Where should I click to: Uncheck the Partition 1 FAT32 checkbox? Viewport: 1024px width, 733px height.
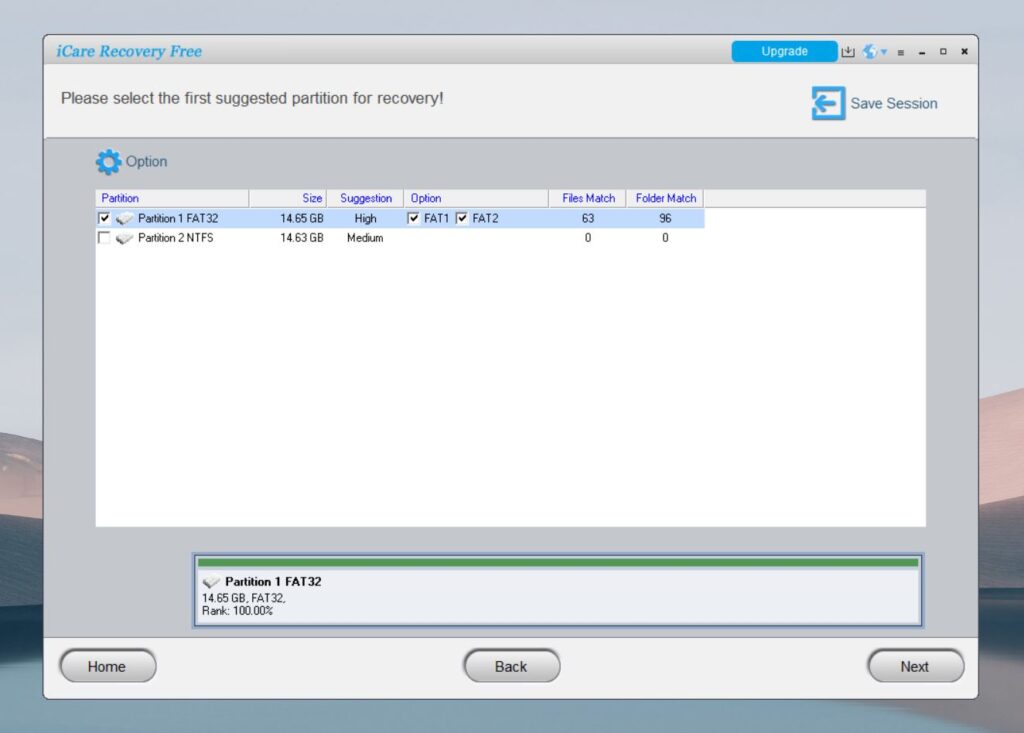click(x=104, y=218)
